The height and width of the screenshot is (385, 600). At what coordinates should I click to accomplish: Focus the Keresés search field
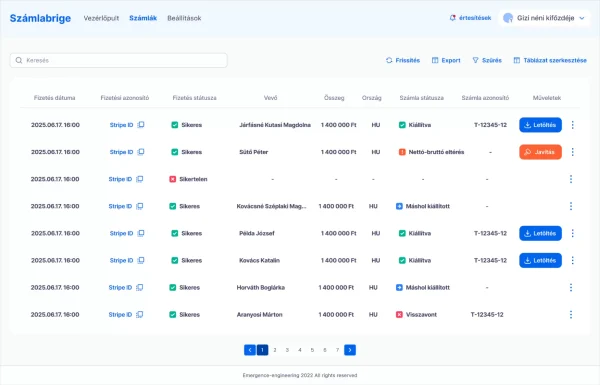point(119,60)
